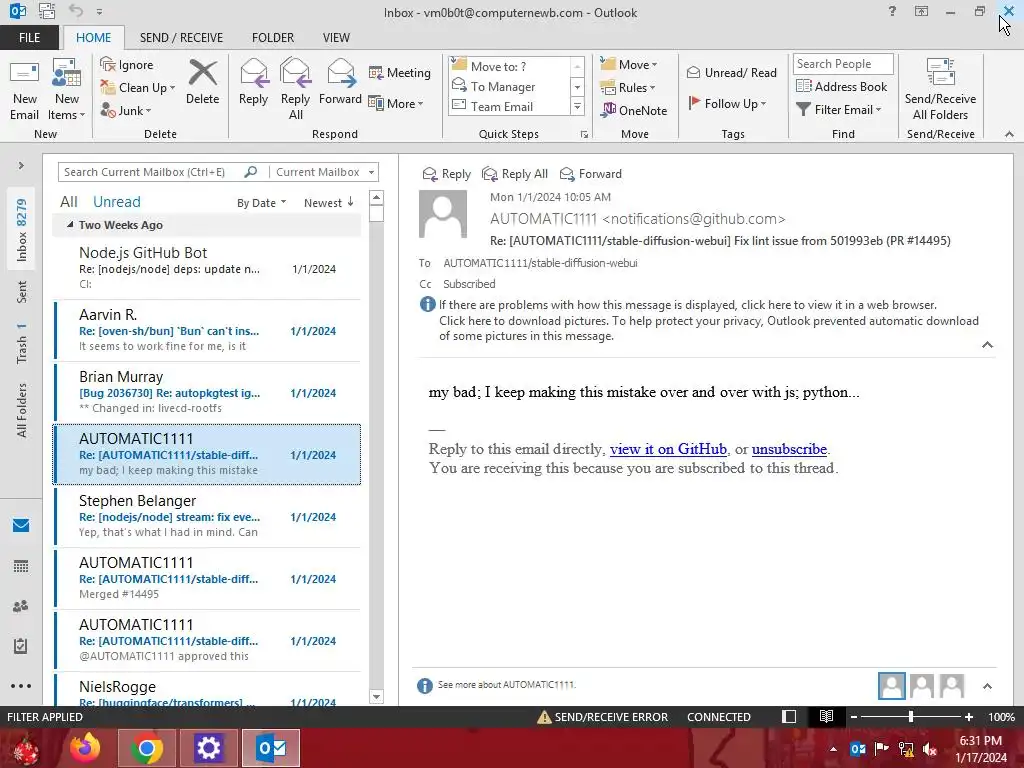
Task: Click Reply in the reading pane
Action: pyautogui.click(x=447, y=174)
